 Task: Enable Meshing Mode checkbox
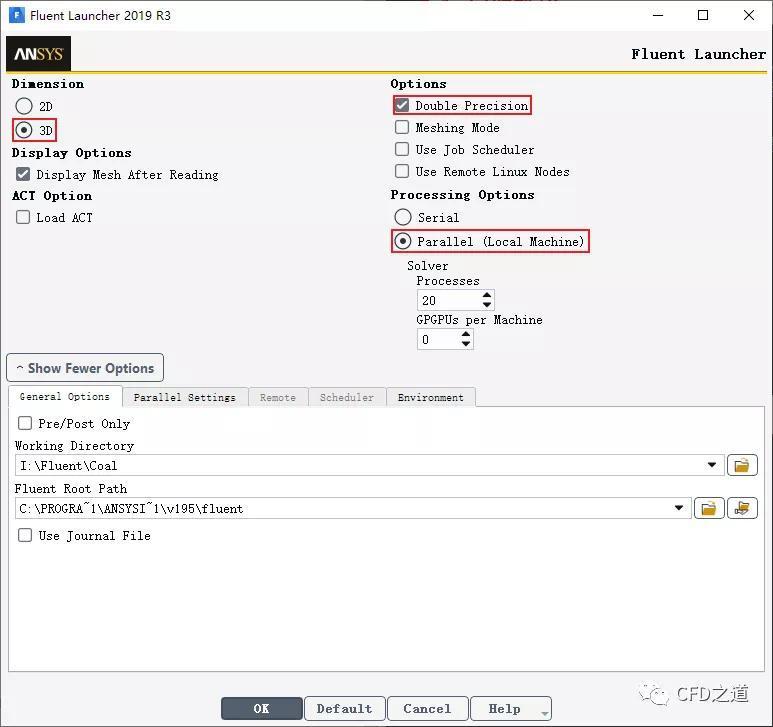402,127
